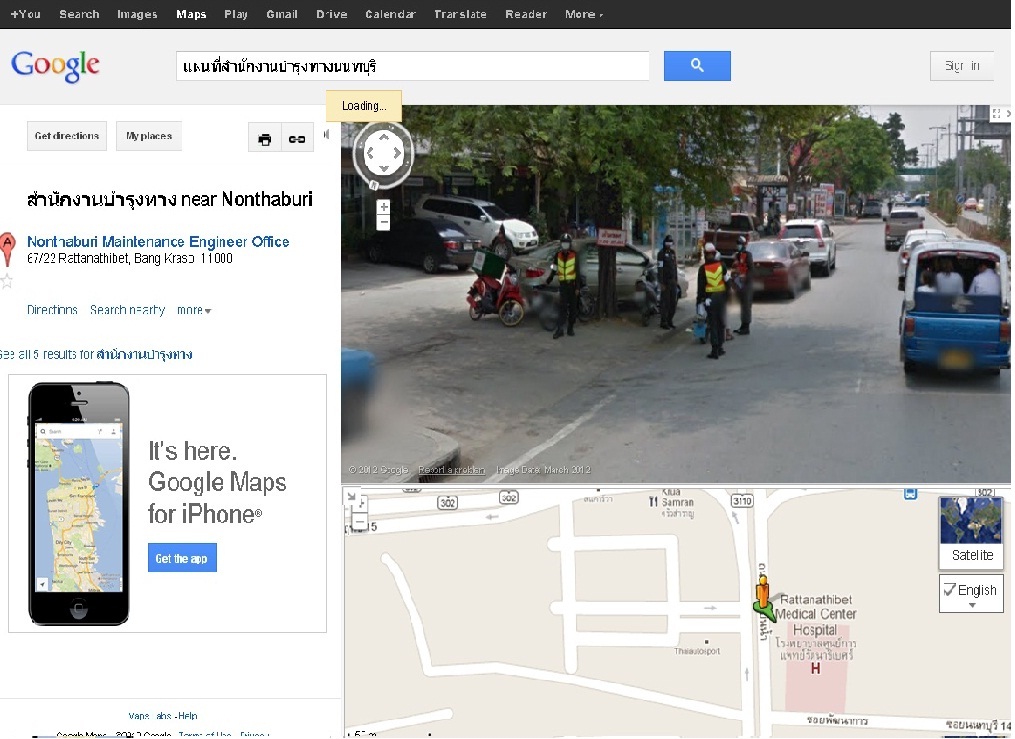Viewport: 1015px width, 739px height.
Task: Click inside the Maps search input field
Action: click(412, 66)
